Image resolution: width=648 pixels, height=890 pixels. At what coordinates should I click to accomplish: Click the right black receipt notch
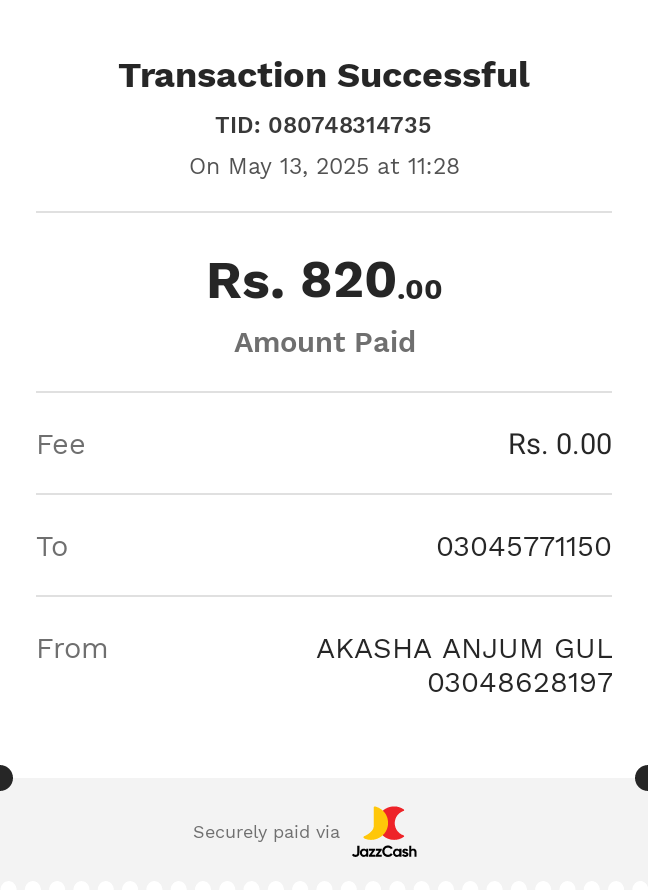coord(642,778)
